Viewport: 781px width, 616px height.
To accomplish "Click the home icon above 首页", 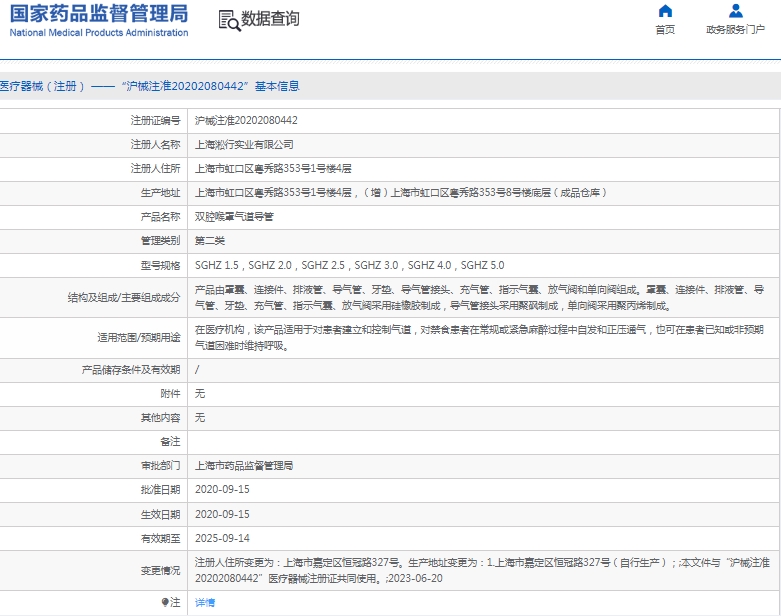I will (665, 10).
